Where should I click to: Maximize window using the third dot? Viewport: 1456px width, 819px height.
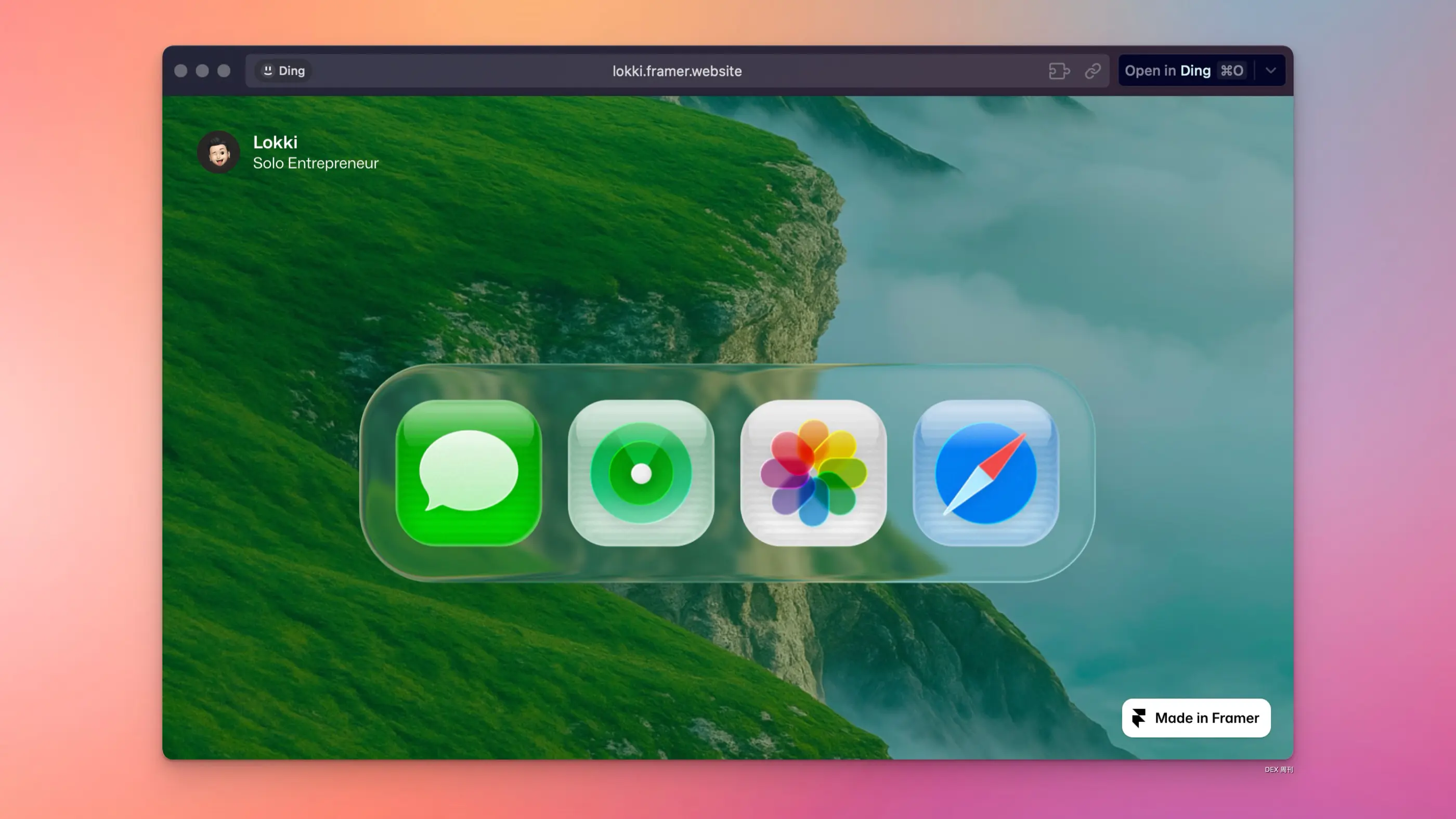click(x=224, y=71)
